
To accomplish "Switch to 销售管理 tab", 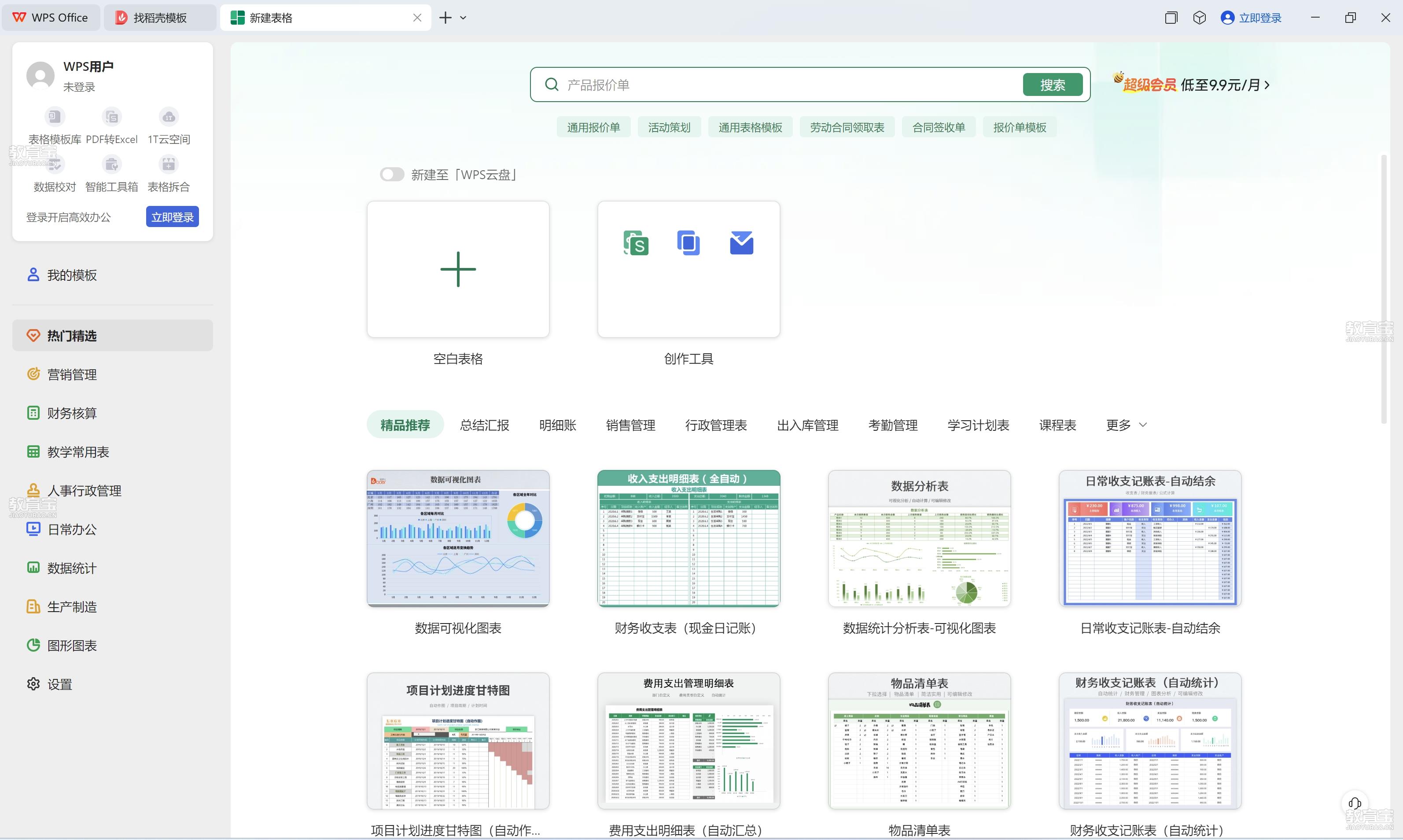I will (631, 425).
